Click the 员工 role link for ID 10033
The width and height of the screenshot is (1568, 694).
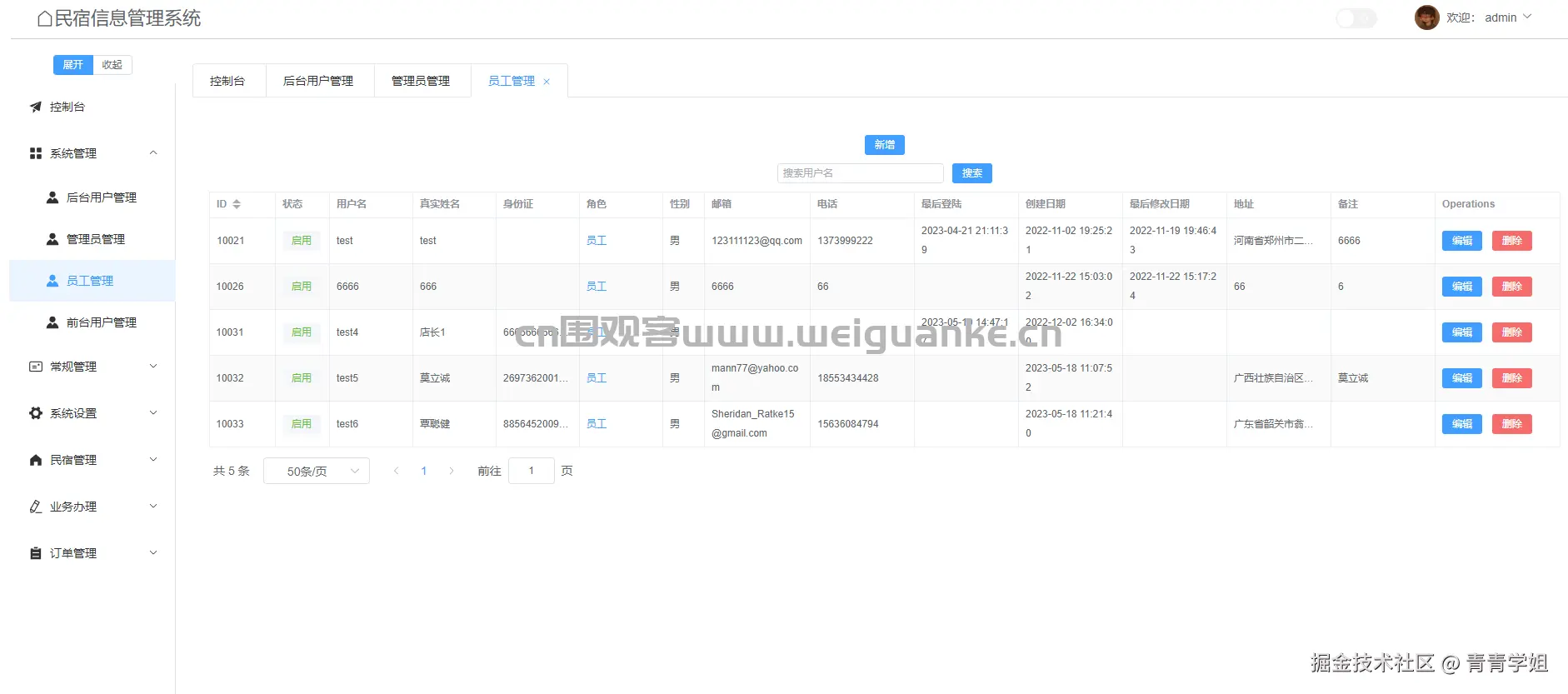pos(597,424)
